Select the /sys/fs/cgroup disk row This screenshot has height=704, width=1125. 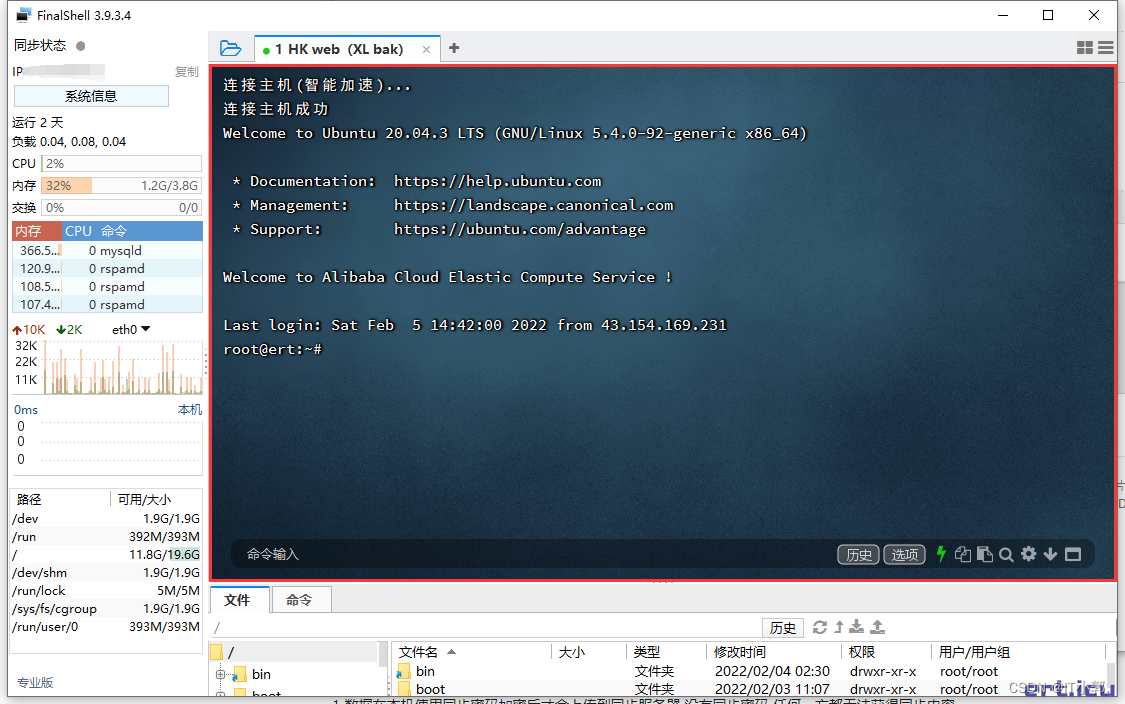tap(106, 609)
